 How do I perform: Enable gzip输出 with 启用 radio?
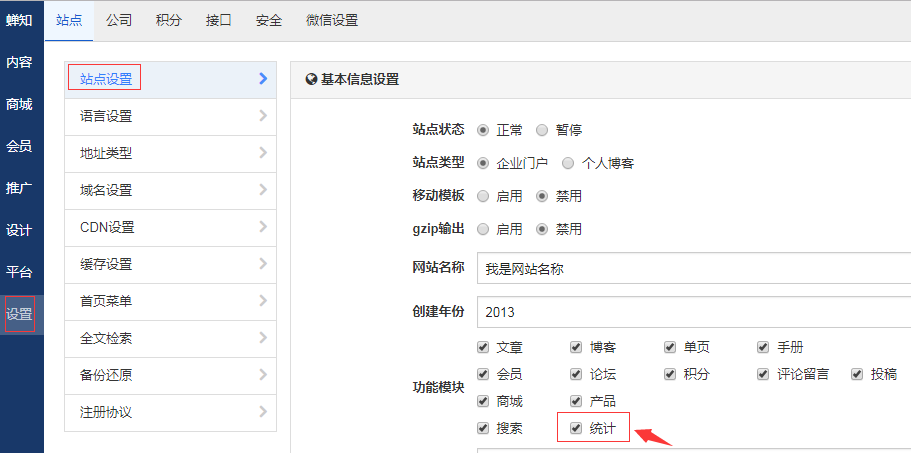point(483,229)
